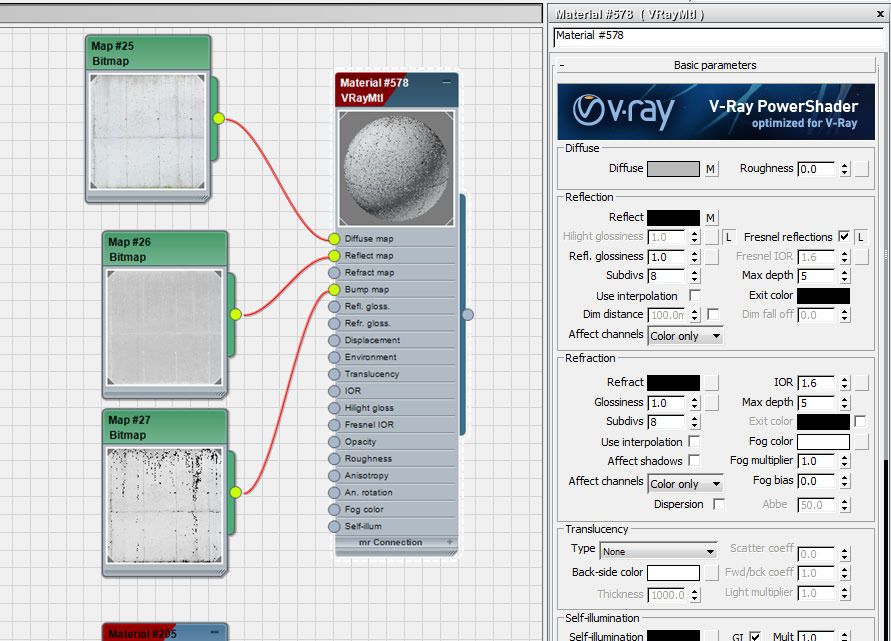Enable Use interpolation under Refraction

point(693,441)
